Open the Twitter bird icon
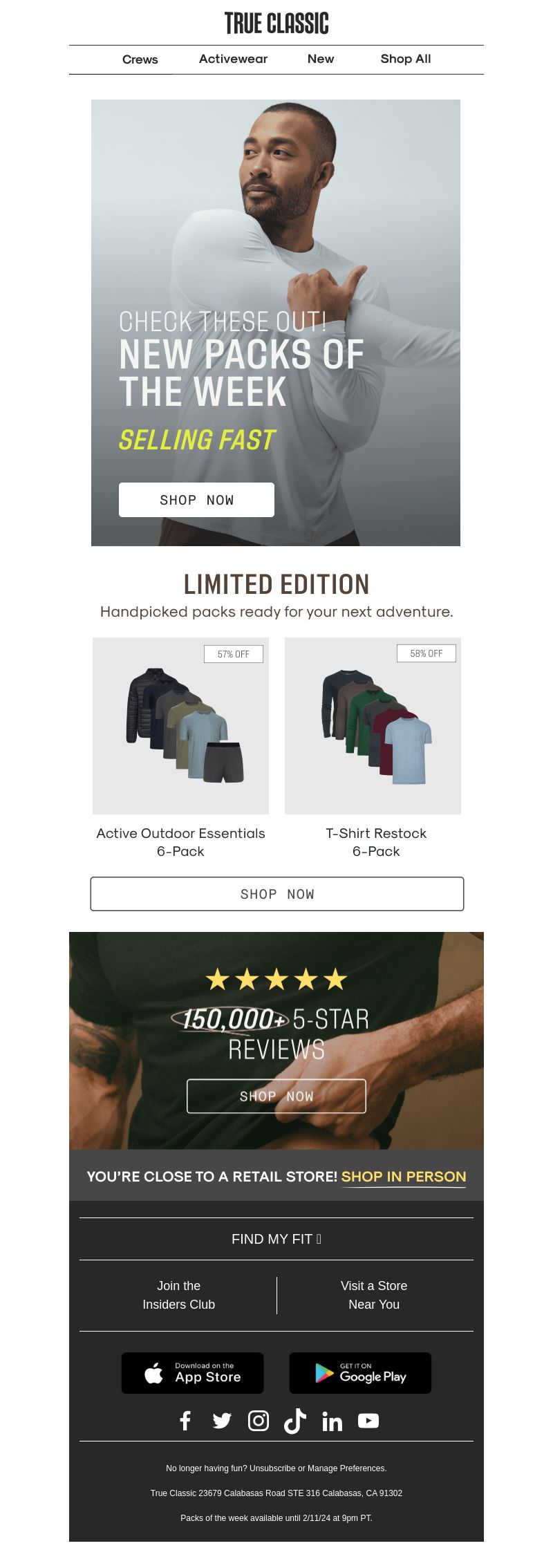The image size is (553, 1568). (222, 1421)
